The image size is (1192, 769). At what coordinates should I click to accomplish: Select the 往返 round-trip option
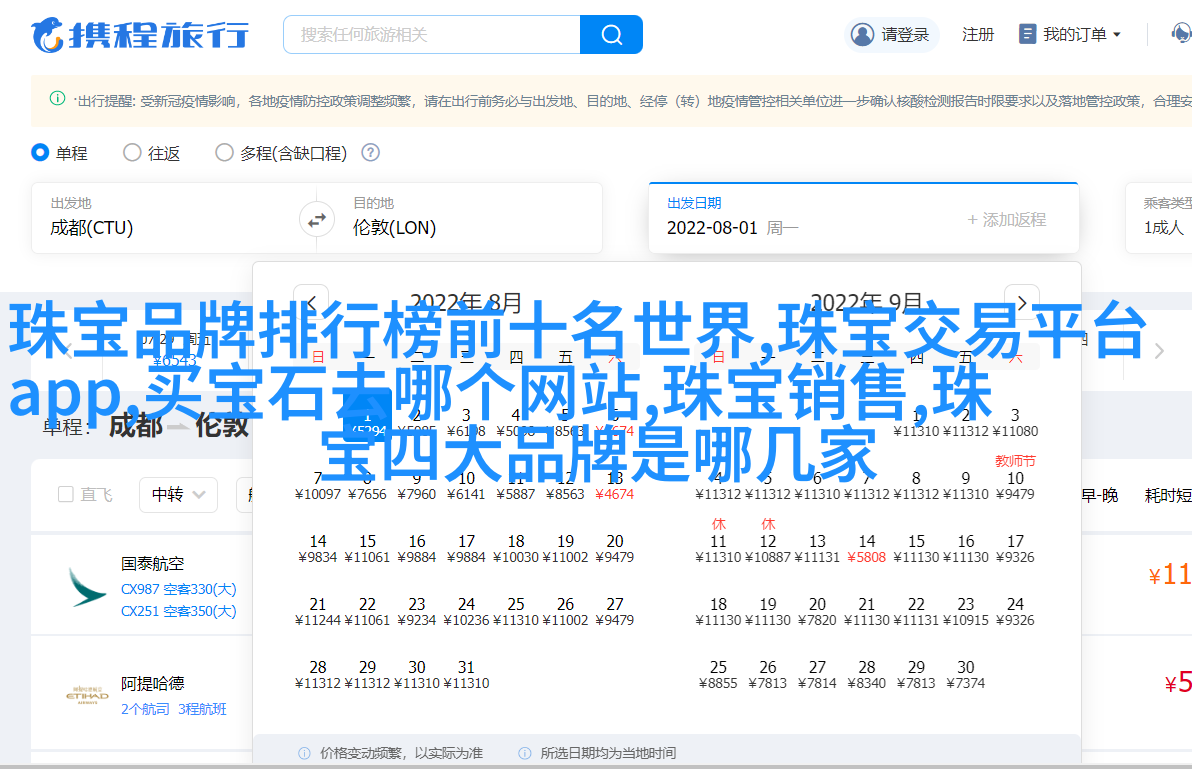tap(132, 153)
